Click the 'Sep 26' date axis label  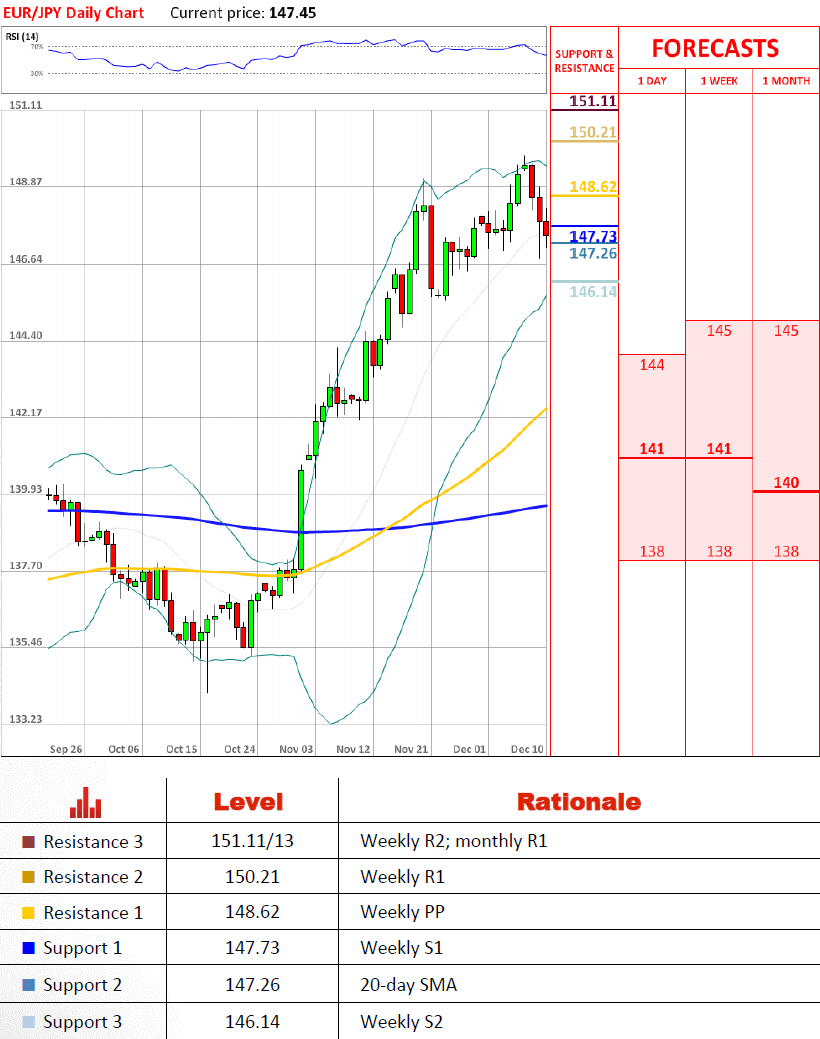coord(66,749)
